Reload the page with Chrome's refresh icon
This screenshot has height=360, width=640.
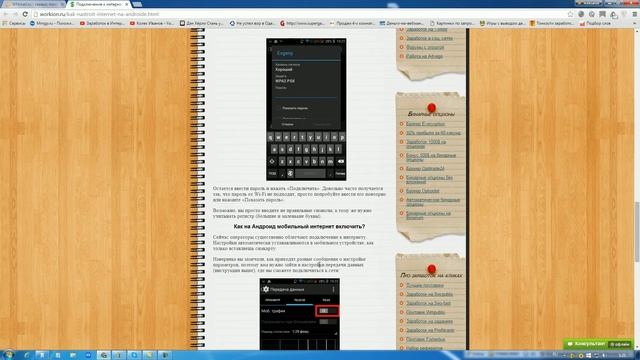25,14
